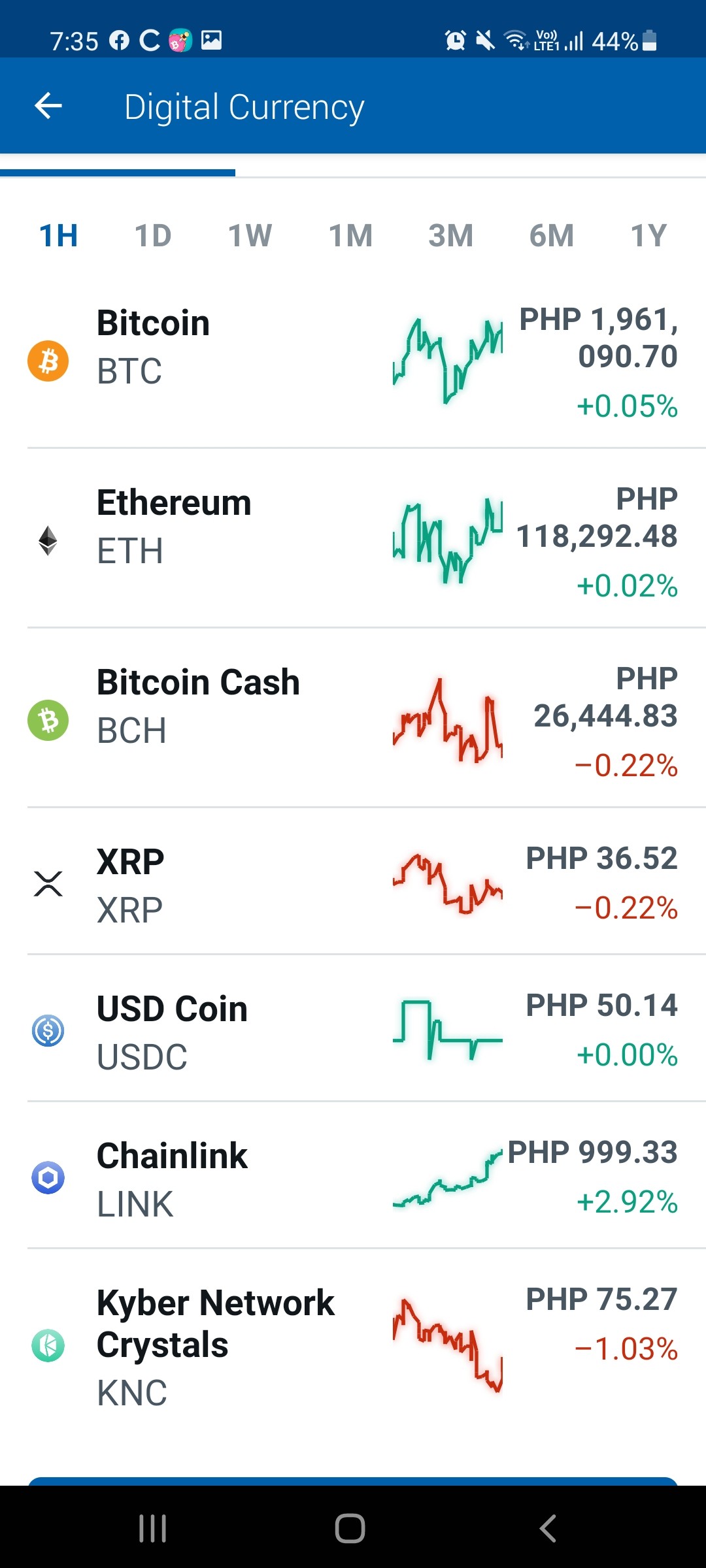Tap Android home navigation button
706x1568 pixels.
coord(350,1528)
